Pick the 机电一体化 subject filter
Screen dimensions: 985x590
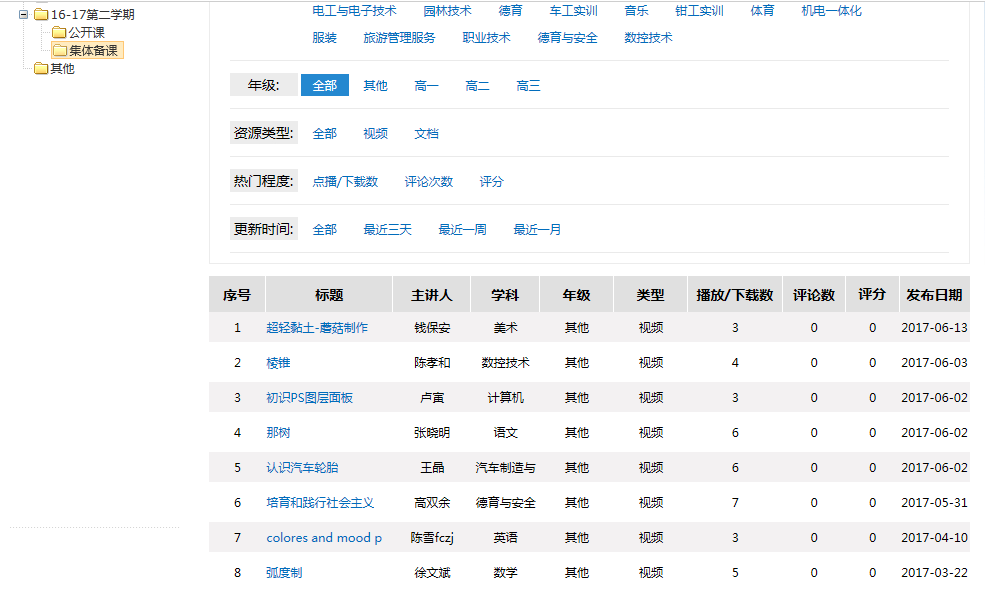pyautogui.click(x=831, y=11)
